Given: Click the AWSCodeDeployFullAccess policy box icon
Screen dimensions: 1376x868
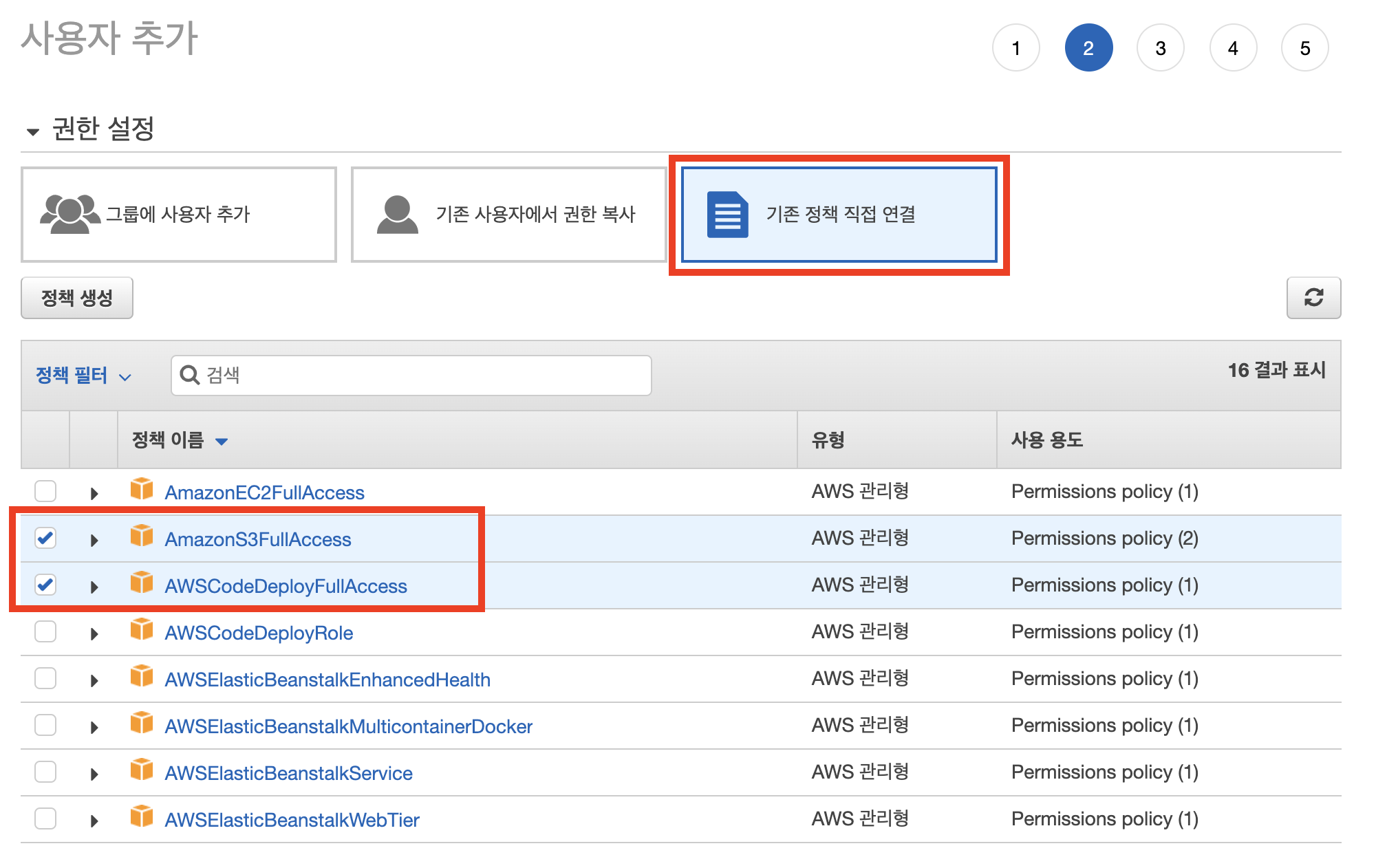Looking at the screenshot, I should pos(142,583).
